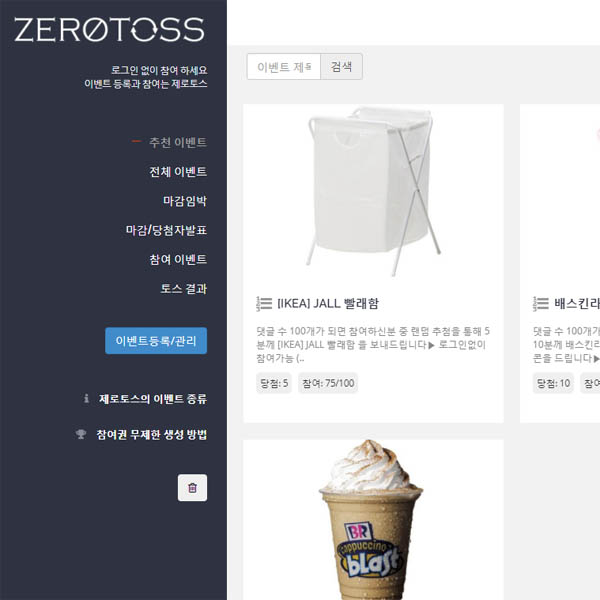
Task: Open the Baskin Robbins cappuccino blast image
Action: coord(370,519)
